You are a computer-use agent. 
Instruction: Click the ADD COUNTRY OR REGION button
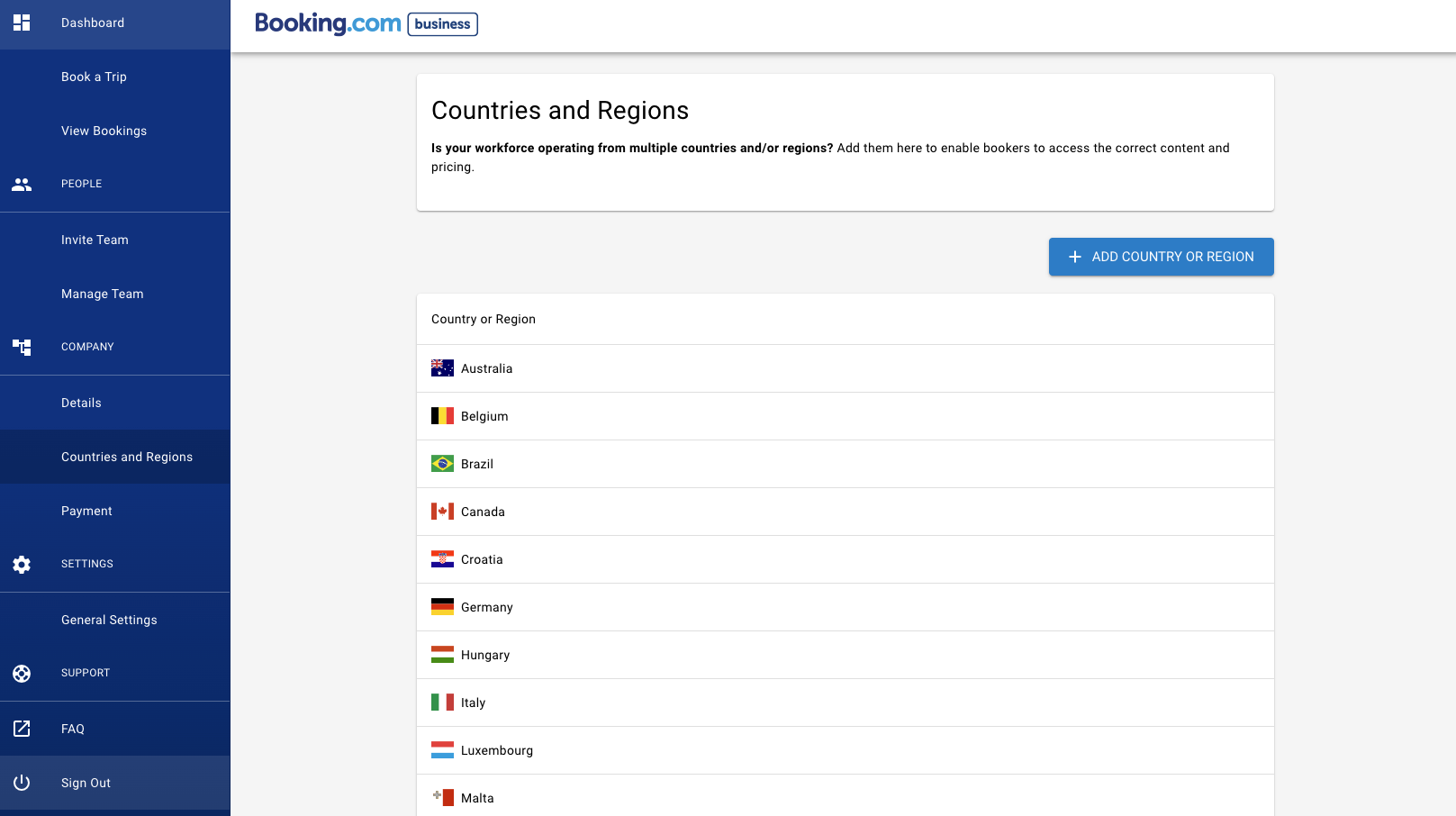[x=1162, y=256]
